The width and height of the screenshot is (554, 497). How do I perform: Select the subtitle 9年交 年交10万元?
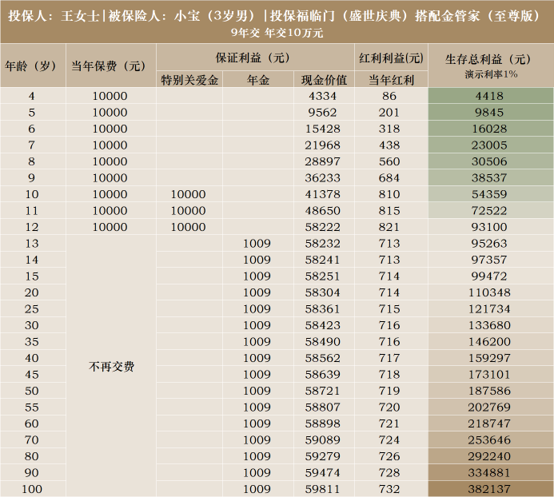coord(277,33)
